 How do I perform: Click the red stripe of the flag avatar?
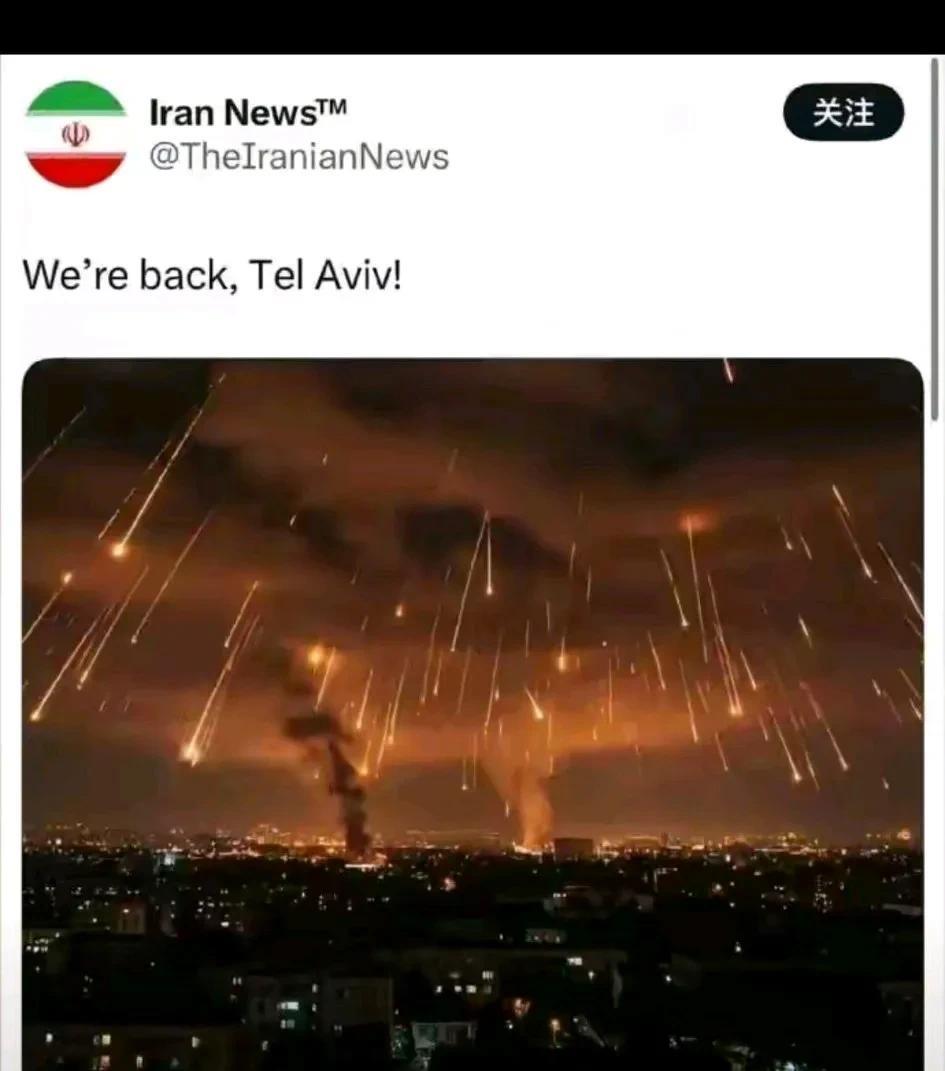coord(76,170)
